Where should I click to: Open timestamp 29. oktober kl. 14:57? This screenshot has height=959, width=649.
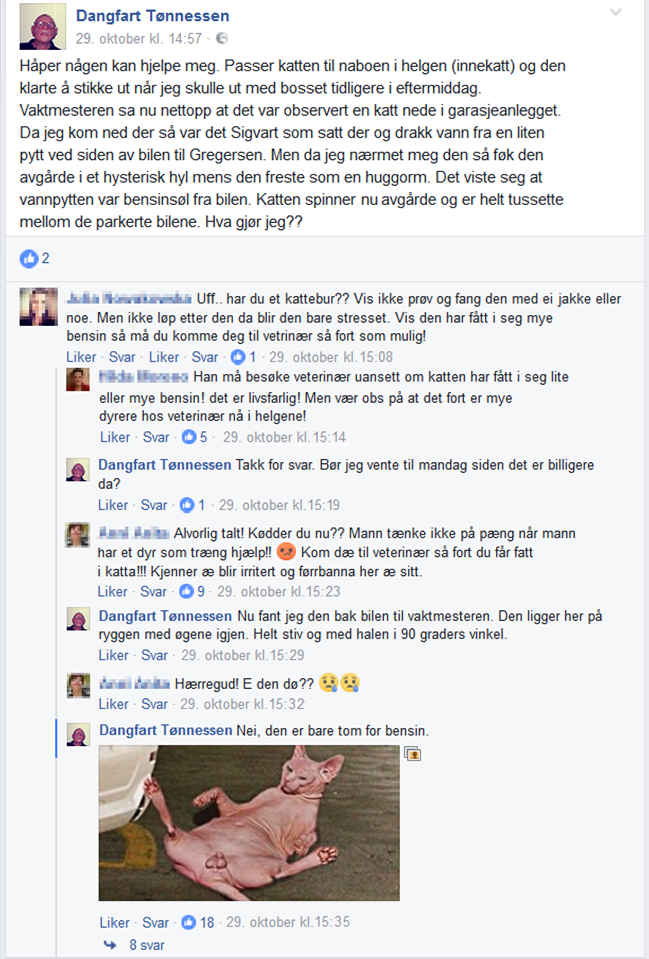tap(139, 39)
